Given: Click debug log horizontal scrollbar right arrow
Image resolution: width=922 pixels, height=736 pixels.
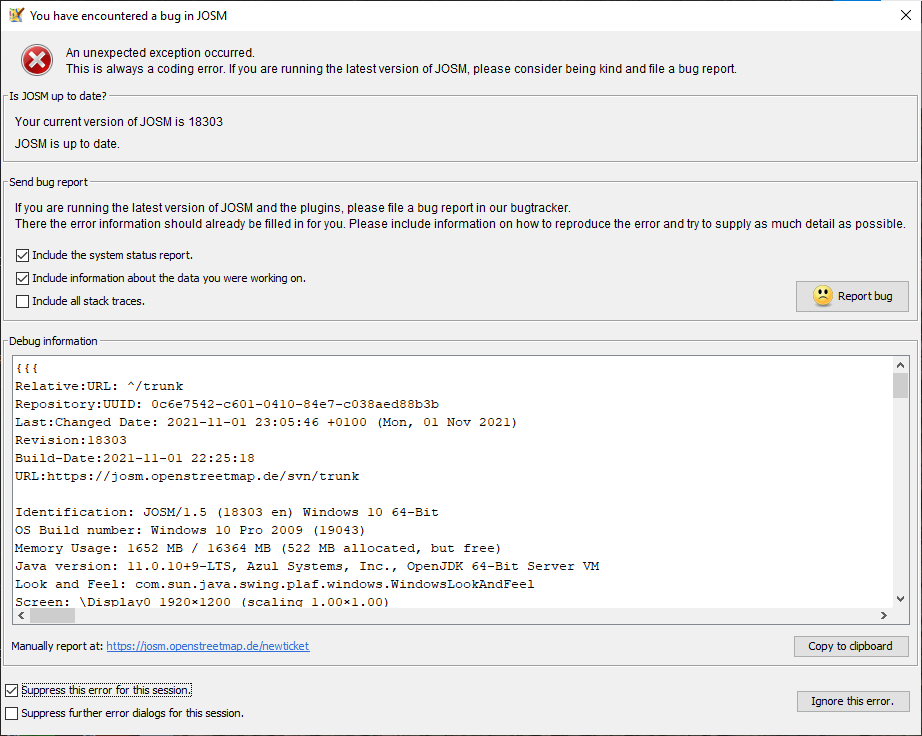Looking at the screenshot, I should [883, 616].
